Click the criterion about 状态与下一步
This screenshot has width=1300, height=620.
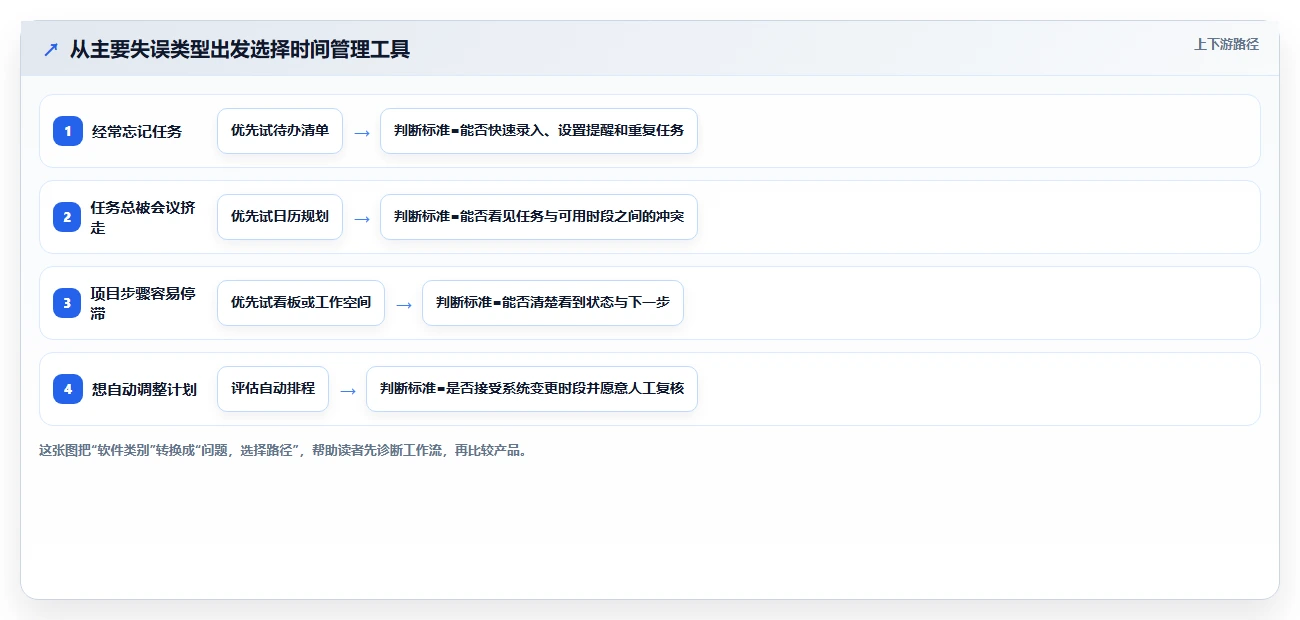click(553, 303)
